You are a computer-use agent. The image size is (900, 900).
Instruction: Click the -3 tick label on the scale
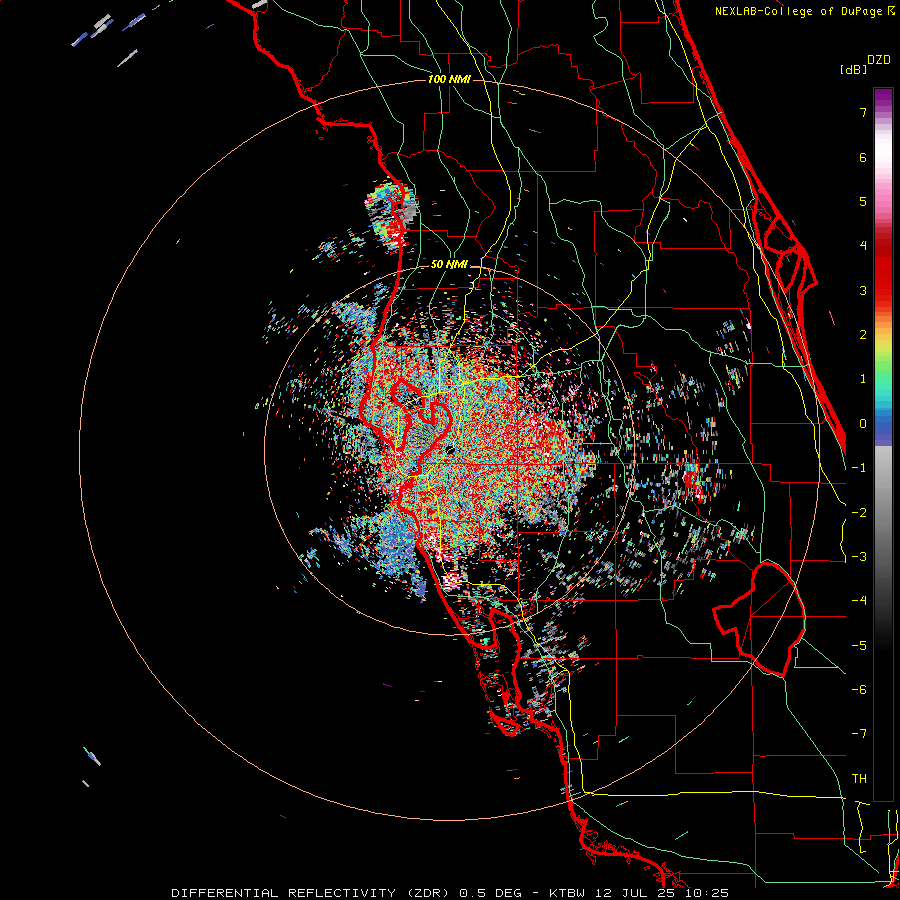point(859,557)
